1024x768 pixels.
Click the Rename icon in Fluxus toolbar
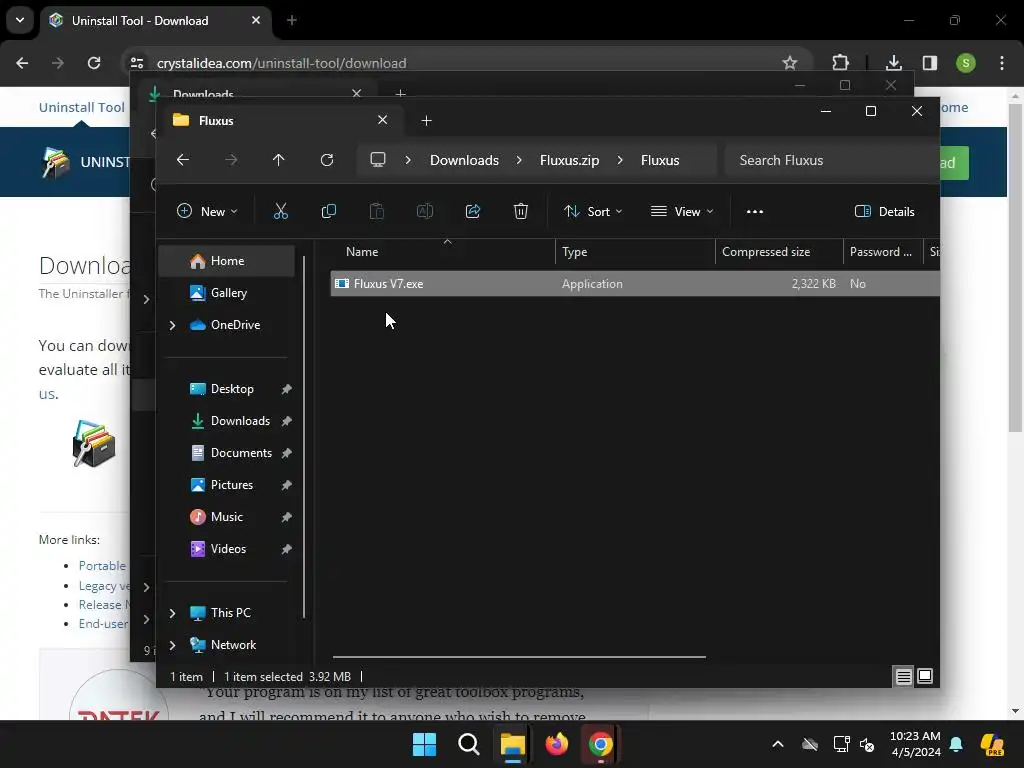pyautogui.click(x=424, y=211)
